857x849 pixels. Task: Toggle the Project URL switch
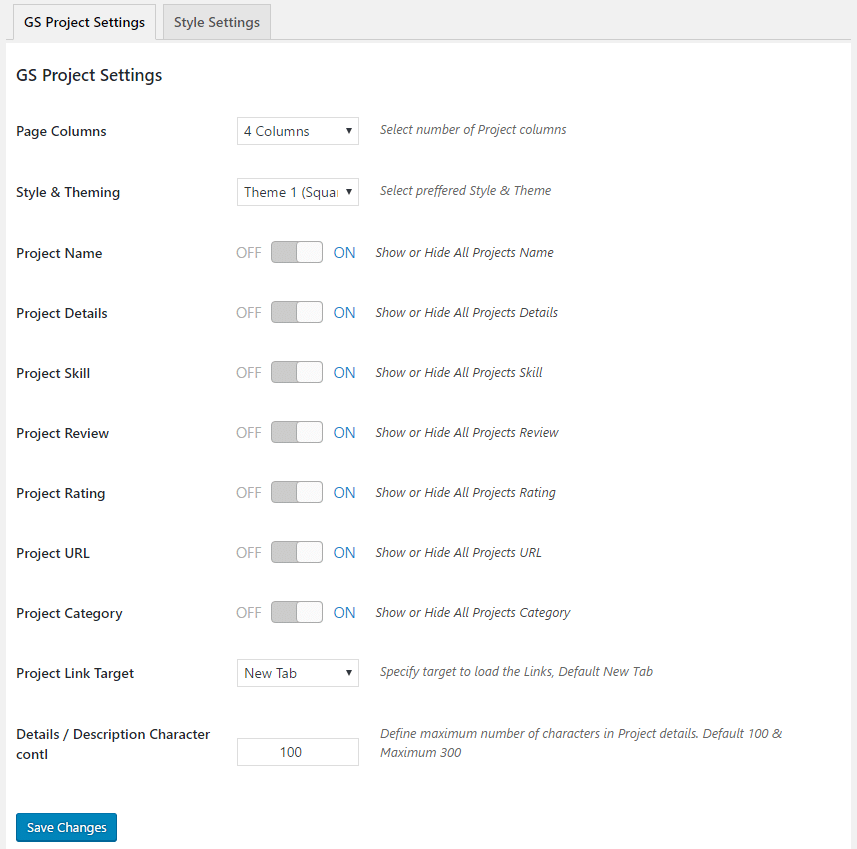pos(297,552)
